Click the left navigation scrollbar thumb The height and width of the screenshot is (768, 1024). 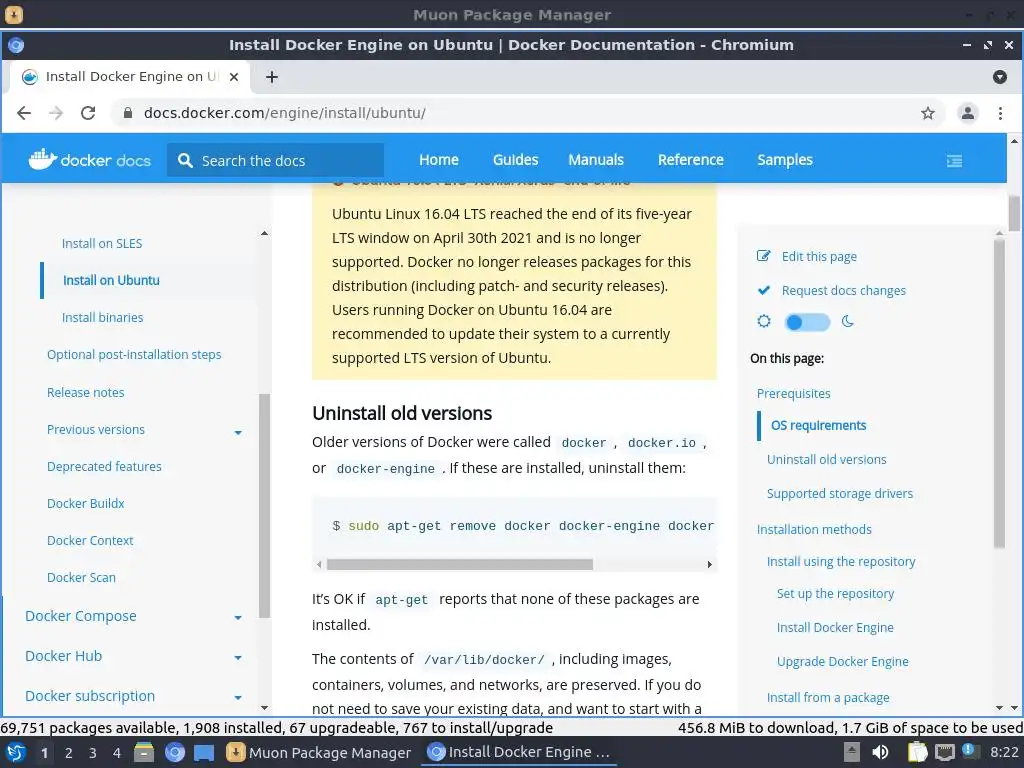pos(264,505)
